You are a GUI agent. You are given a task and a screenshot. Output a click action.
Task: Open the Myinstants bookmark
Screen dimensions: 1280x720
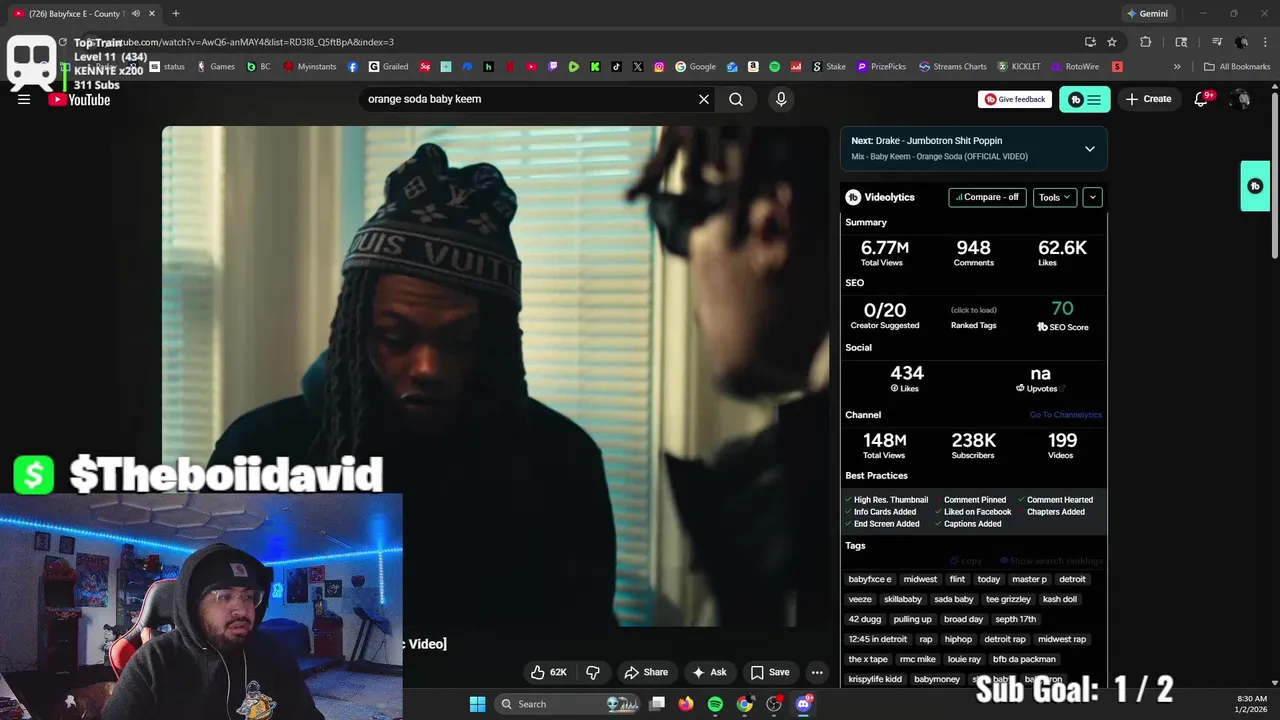tap(310, 67)
